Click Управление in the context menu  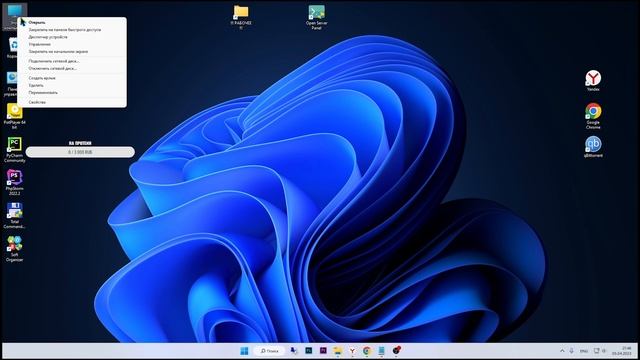[72, 44]
